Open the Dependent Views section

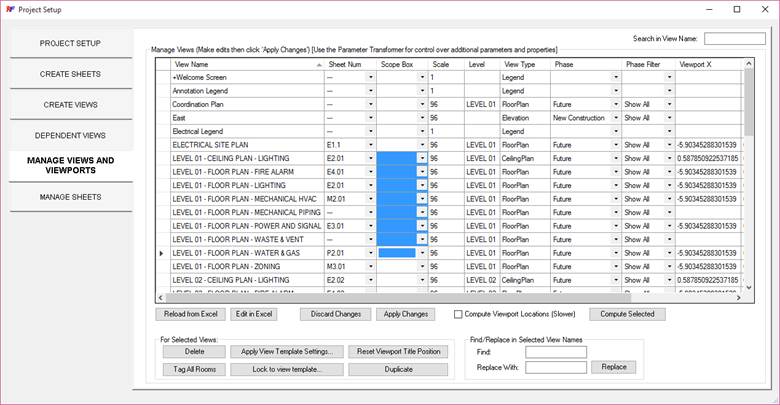(70, 135)
